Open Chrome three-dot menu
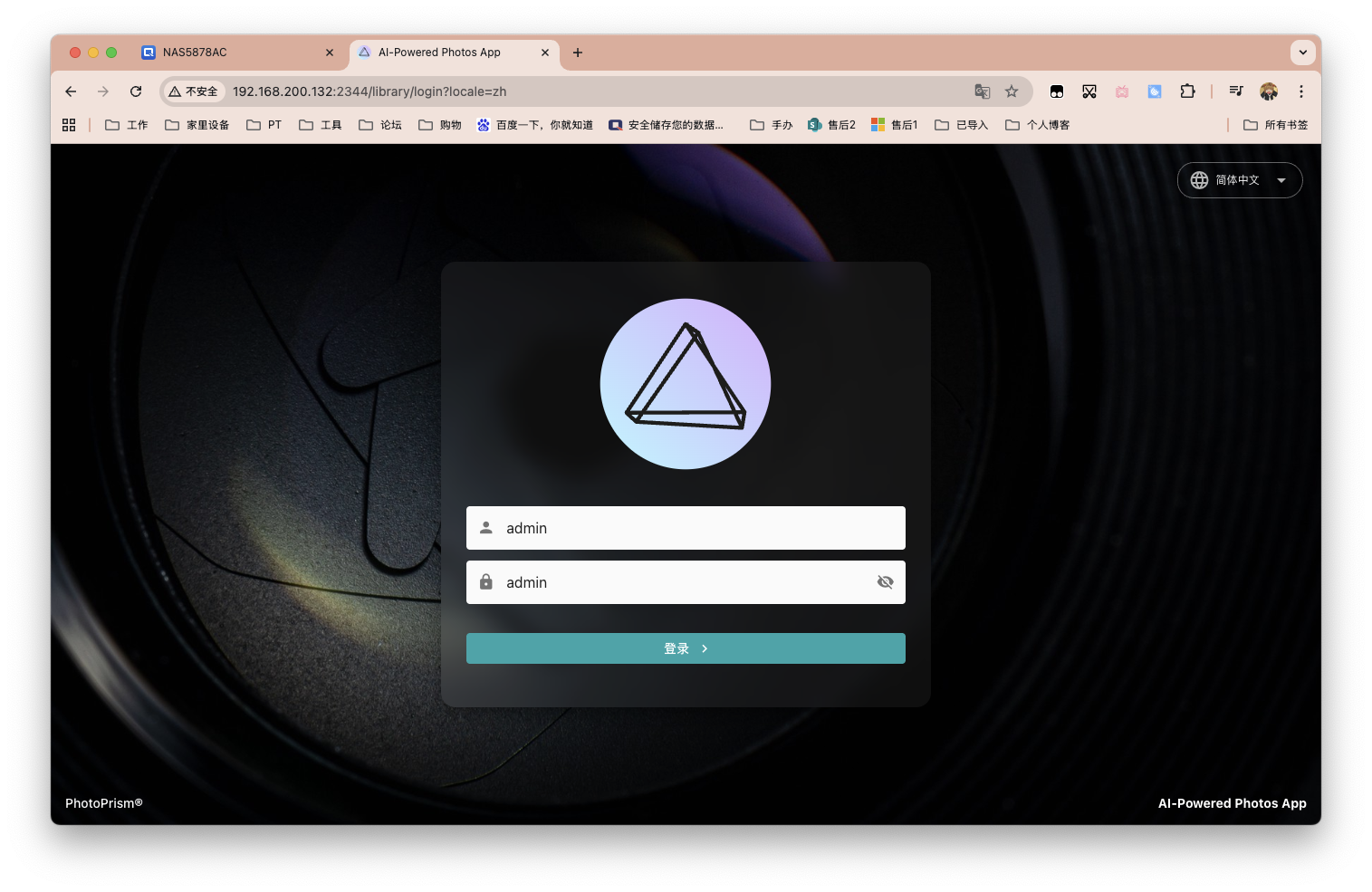The width and height of the screenshot is (1372, 892). tap(1301, 91)
